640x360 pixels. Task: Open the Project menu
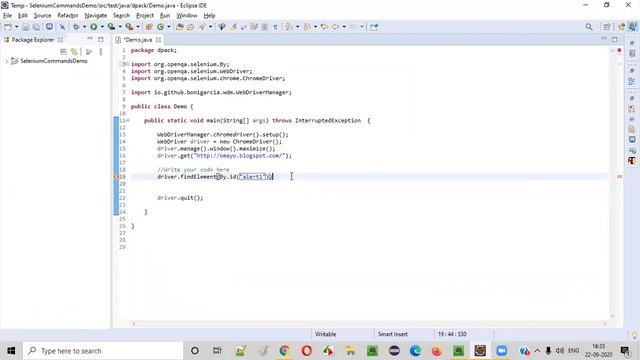[x=145, y=16]
